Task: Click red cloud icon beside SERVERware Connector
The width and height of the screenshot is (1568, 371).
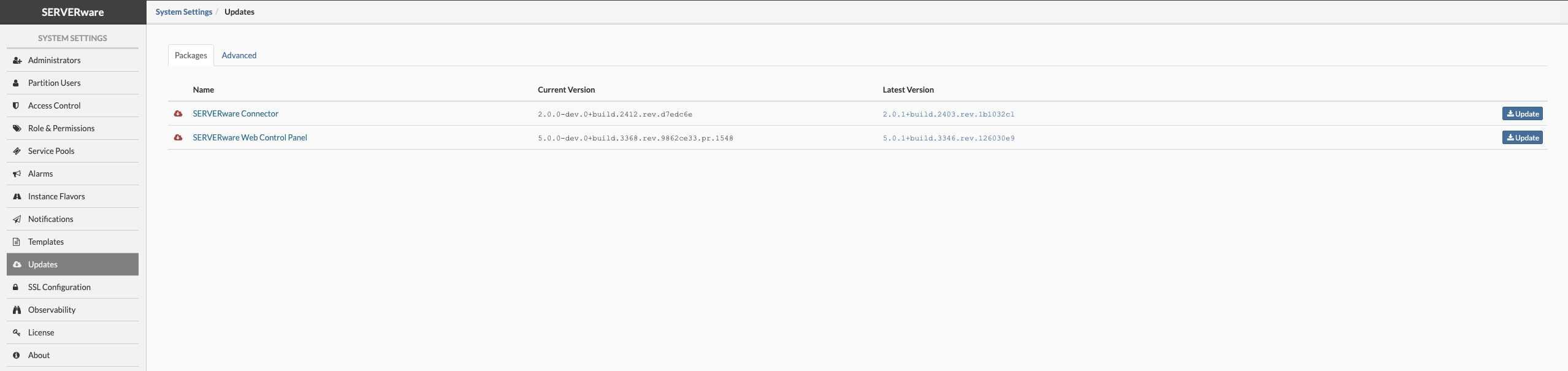Action: [178, 113]
